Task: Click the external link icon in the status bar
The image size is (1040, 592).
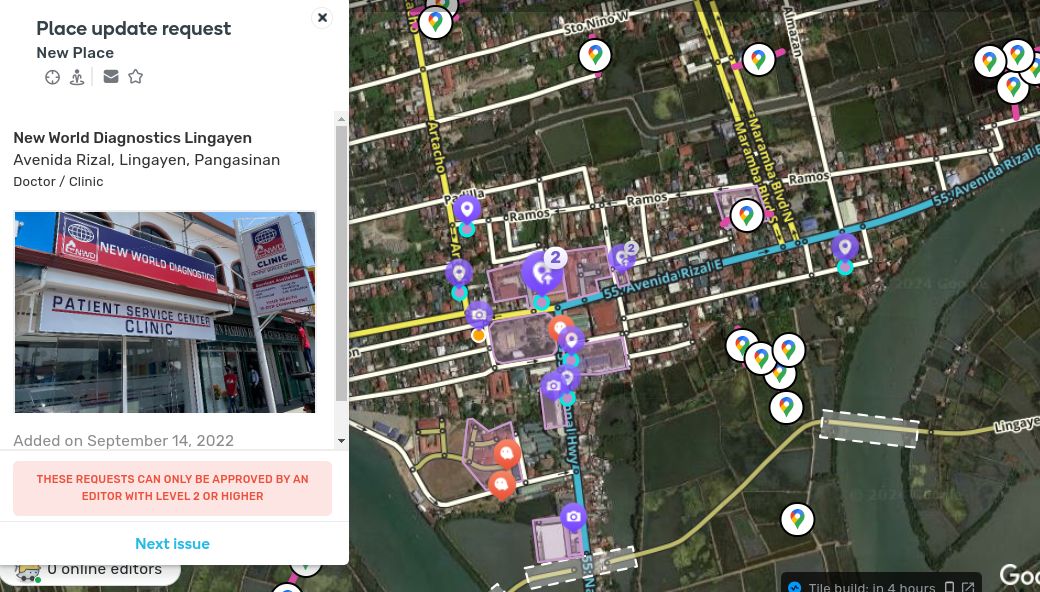Action: (x=968, y=587)
